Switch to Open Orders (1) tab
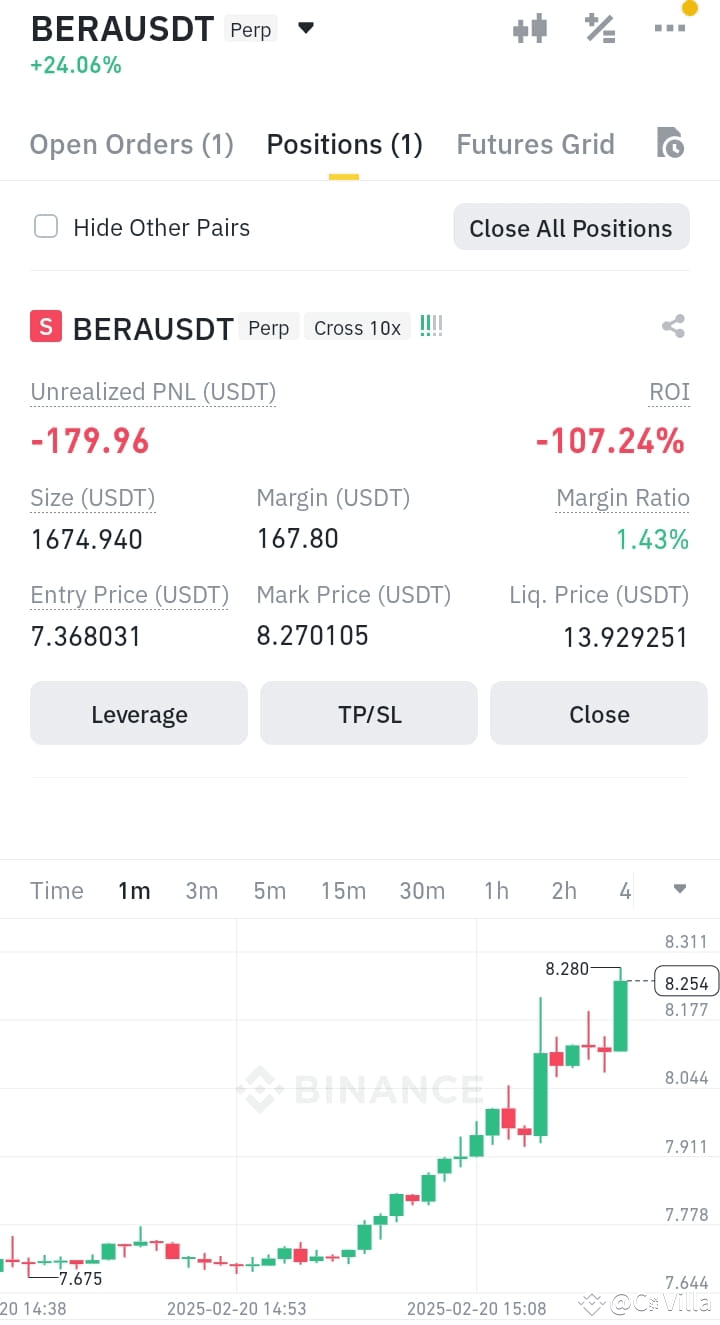 pos(131,145)
